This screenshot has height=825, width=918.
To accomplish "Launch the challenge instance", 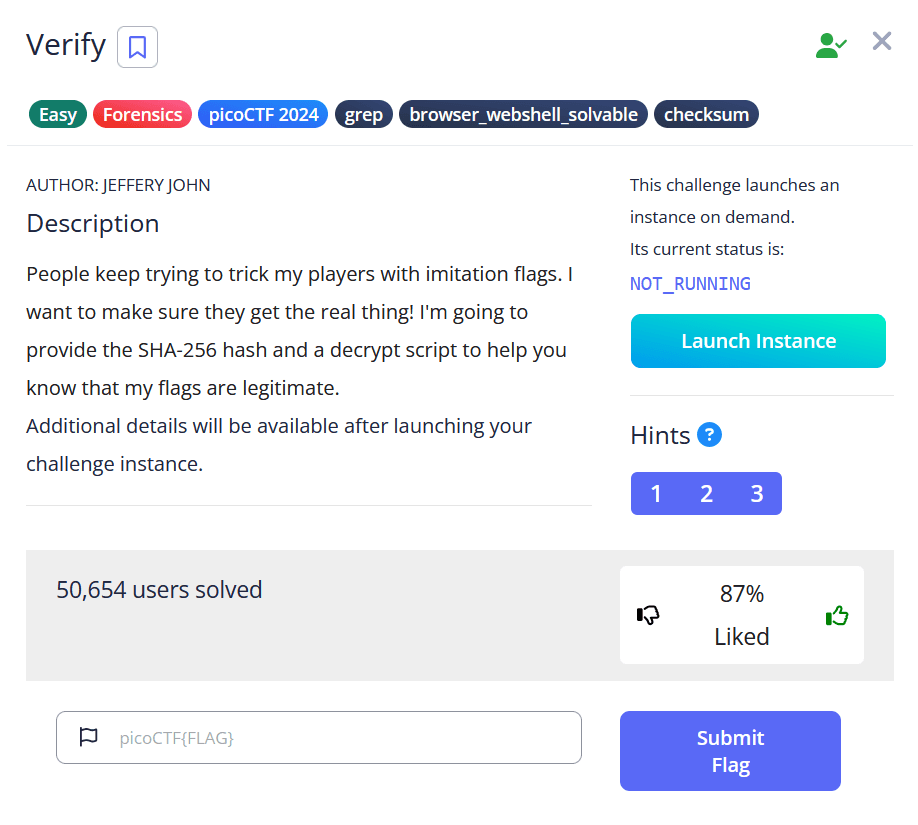I will click(757, 341).
